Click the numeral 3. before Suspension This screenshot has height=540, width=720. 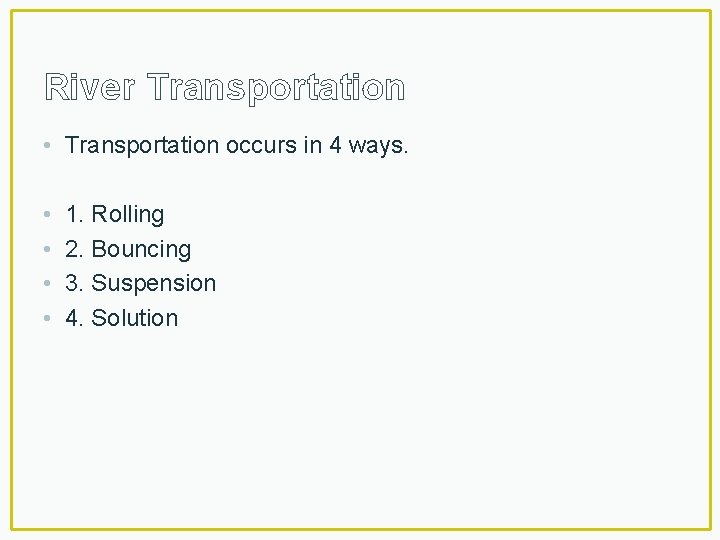74,283
